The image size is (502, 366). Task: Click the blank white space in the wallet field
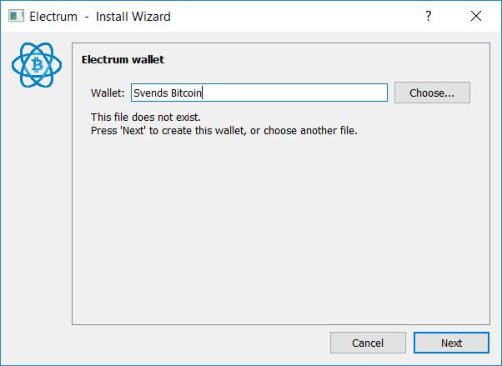click(x=295, y=93)
